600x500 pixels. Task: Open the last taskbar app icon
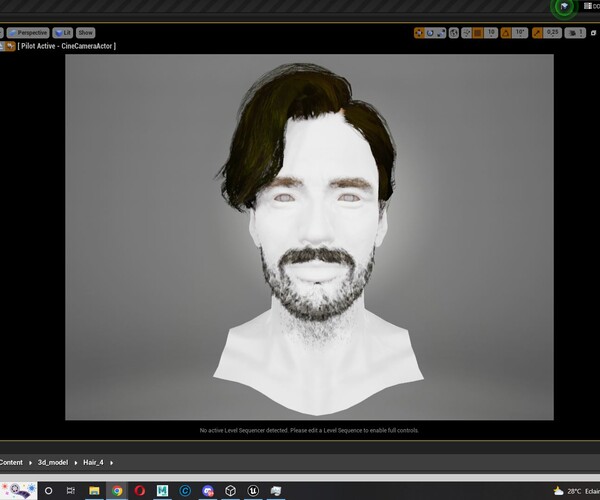pyautogui.click(x=276, y=490)
